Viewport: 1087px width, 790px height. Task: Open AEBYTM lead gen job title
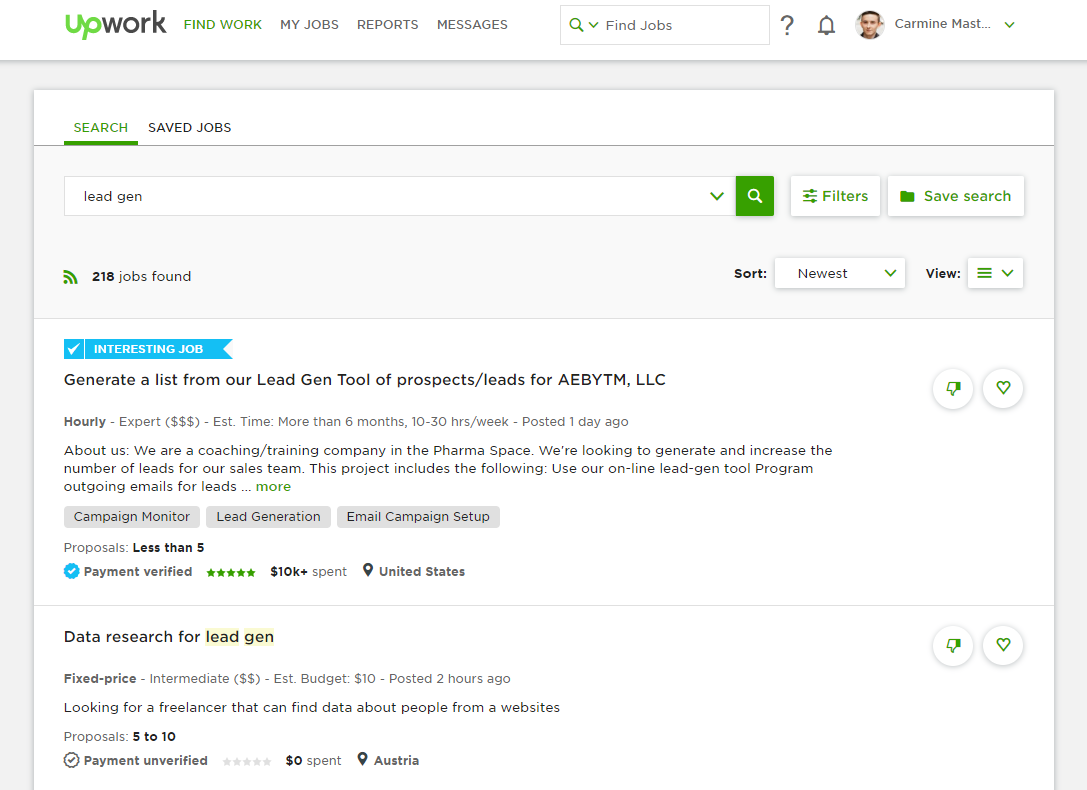tap(365, 380)
